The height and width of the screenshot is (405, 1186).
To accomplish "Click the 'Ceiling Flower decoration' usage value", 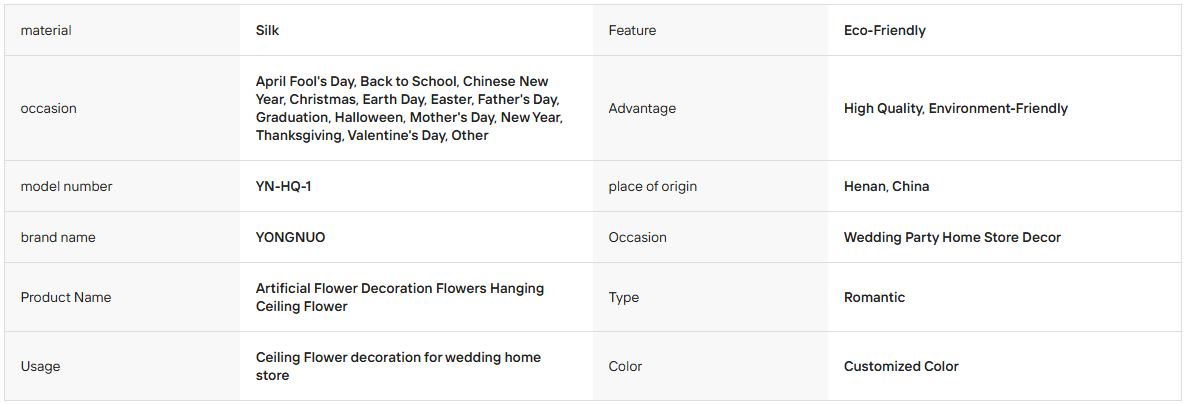I will click(399, 366).
